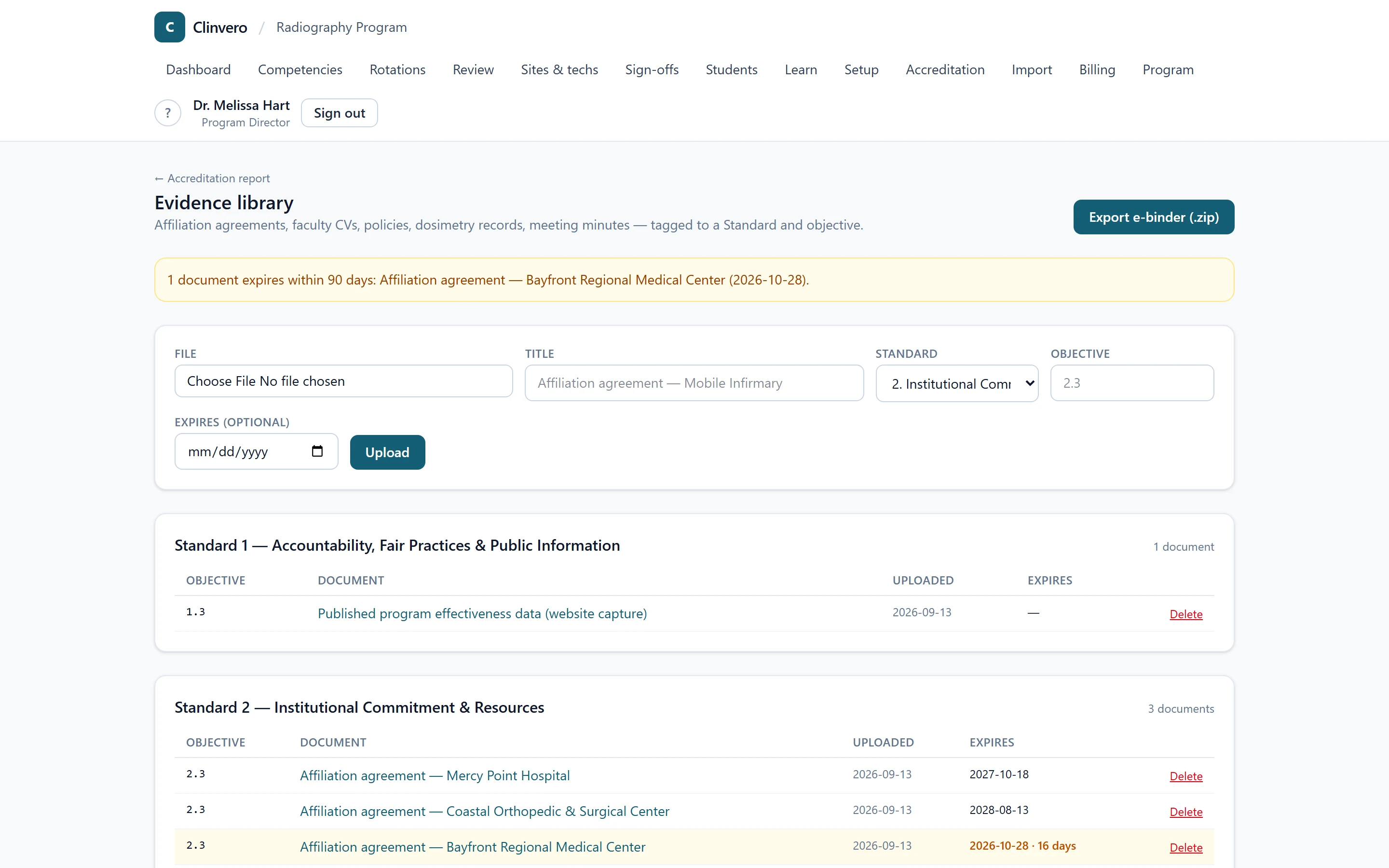Go back to Accreditation report
The width and height of the screenshot is (1389, 868).
click(212, 178)
